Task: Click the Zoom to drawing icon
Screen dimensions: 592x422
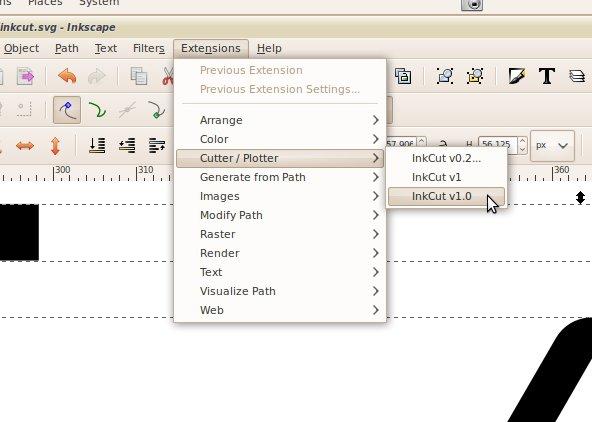Action: pyautogui.click(x=475, y=76)
